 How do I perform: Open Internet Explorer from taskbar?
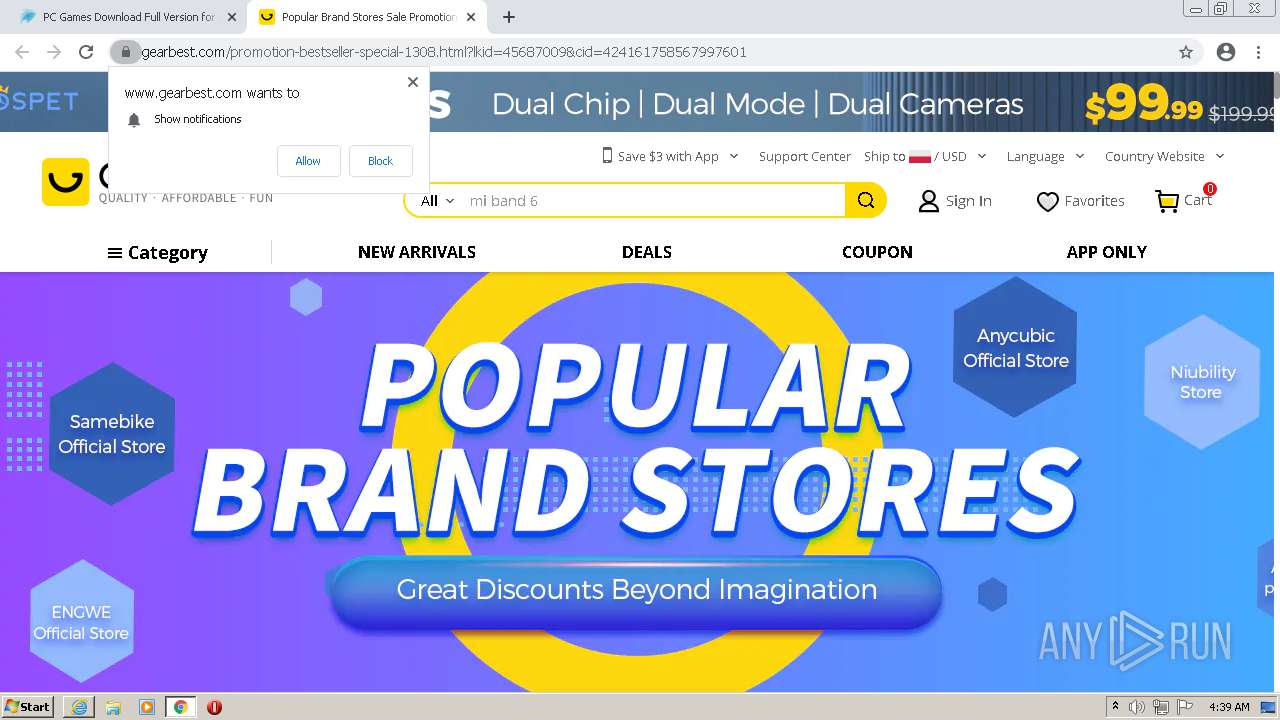pos(79,707)
